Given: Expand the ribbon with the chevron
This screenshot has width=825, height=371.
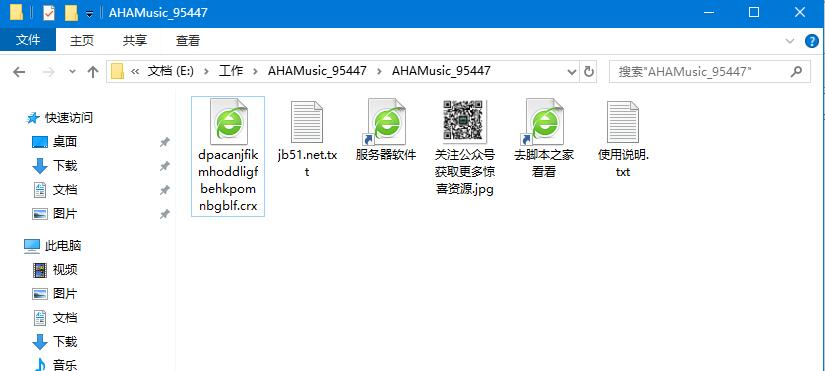Looking at the screenshot, I should (789, 41).
